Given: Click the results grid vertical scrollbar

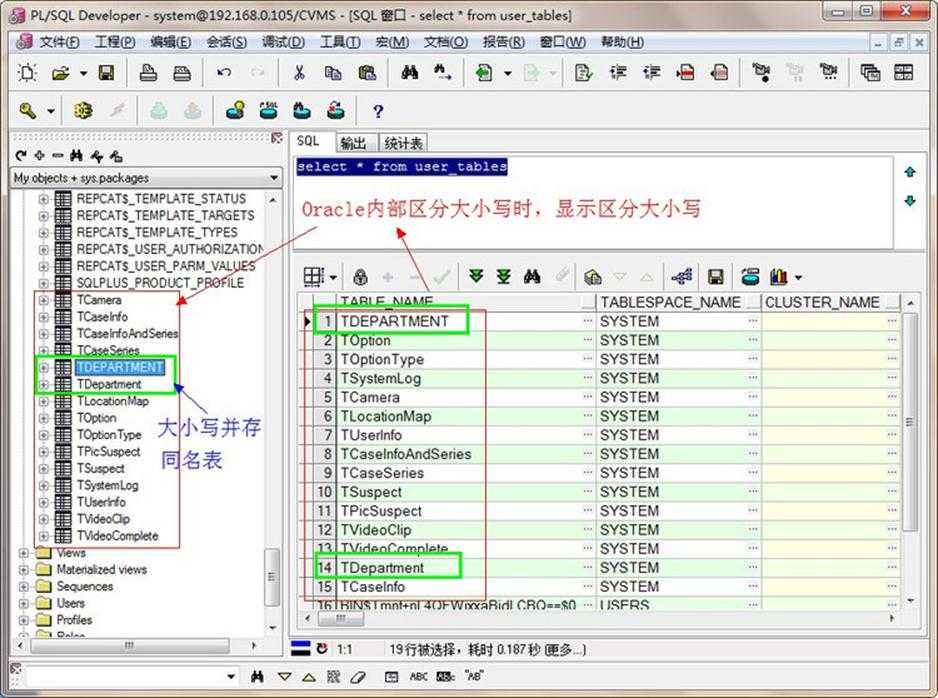Looking at the screenshot, I should (910, 422).
